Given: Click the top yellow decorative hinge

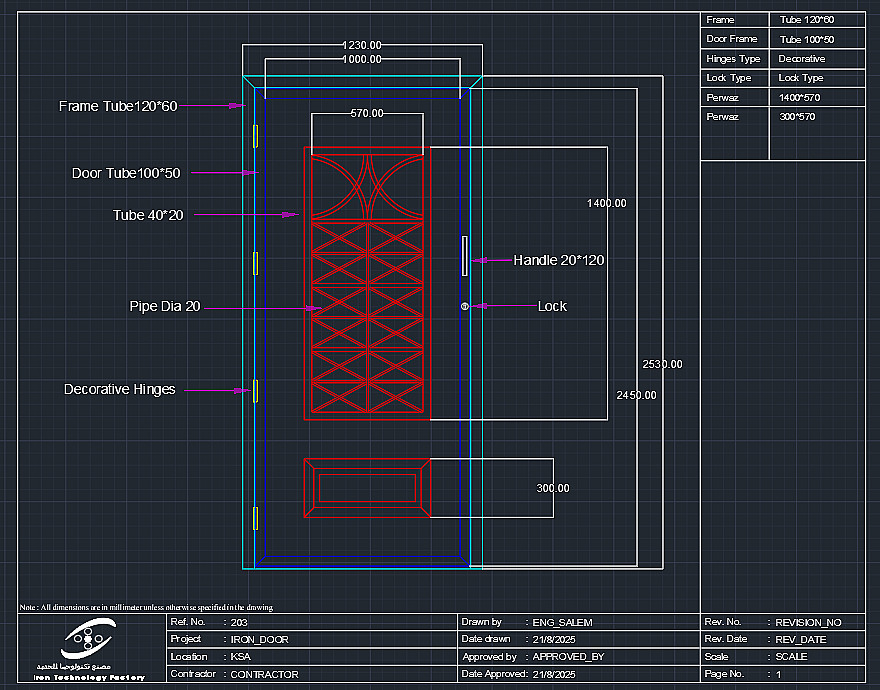Looking at the screenshot, I should tap(255, 136).
